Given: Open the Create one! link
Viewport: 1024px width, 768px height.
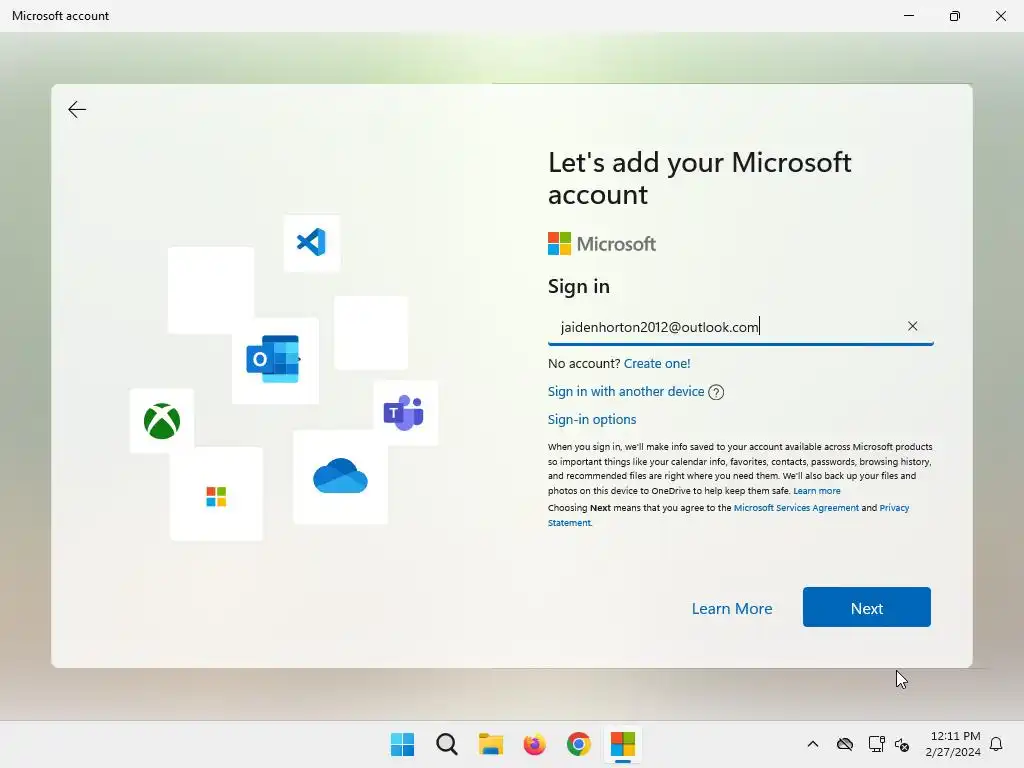Looking at the screenshot, I should (x=656, y=363).
